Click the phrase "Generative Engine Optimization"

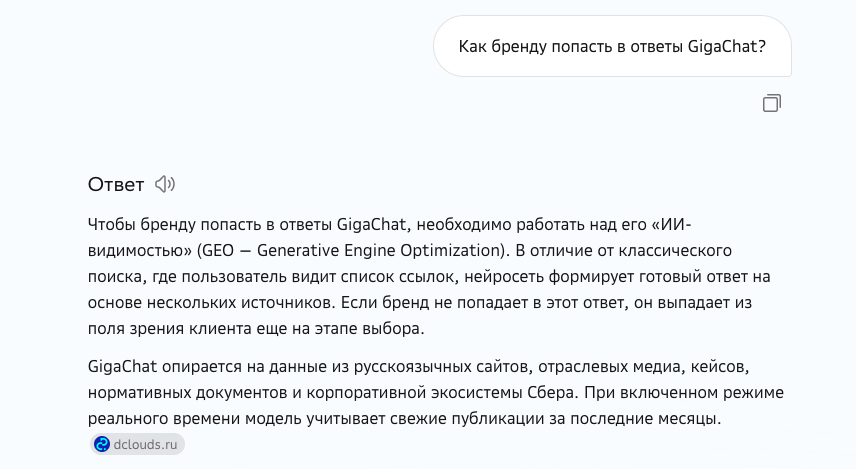click(x=378, y=251)
